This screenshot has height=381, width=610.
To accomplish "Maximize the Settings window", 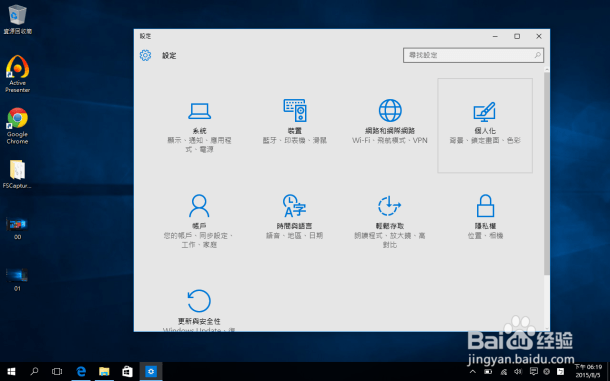I will (x=517, y=36).
